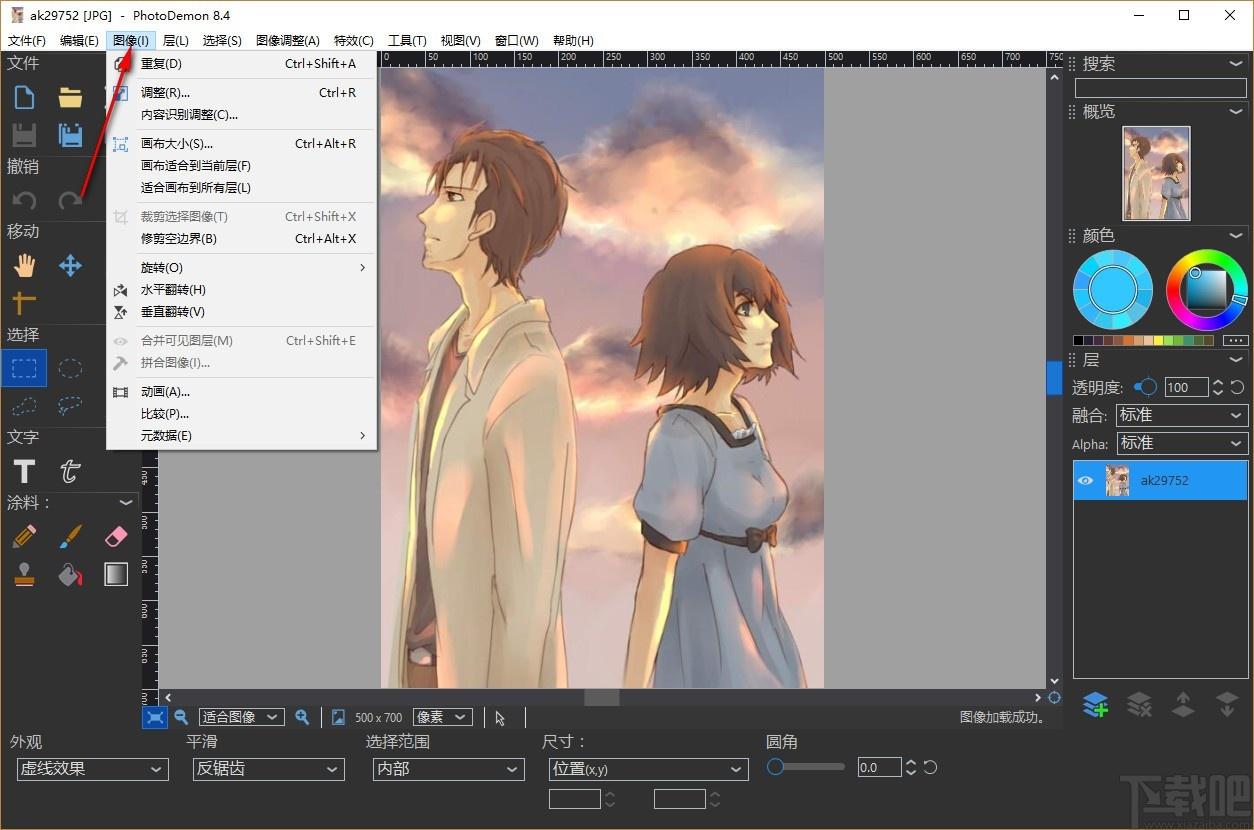Click the move layer down icon
1254x830 pixels.
click(1227, 705)
